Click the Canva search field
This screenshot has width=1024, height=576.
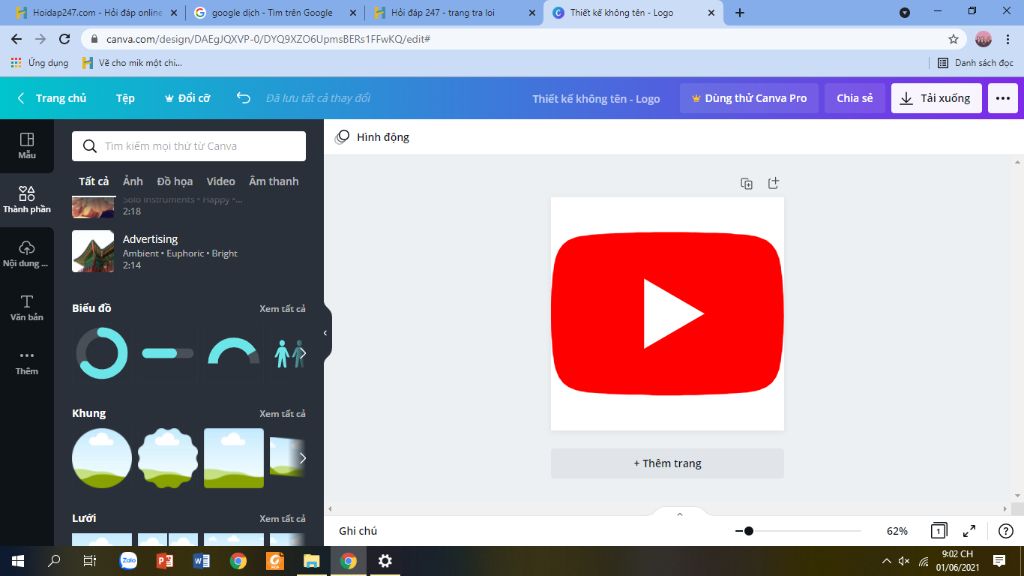[189, 146]
